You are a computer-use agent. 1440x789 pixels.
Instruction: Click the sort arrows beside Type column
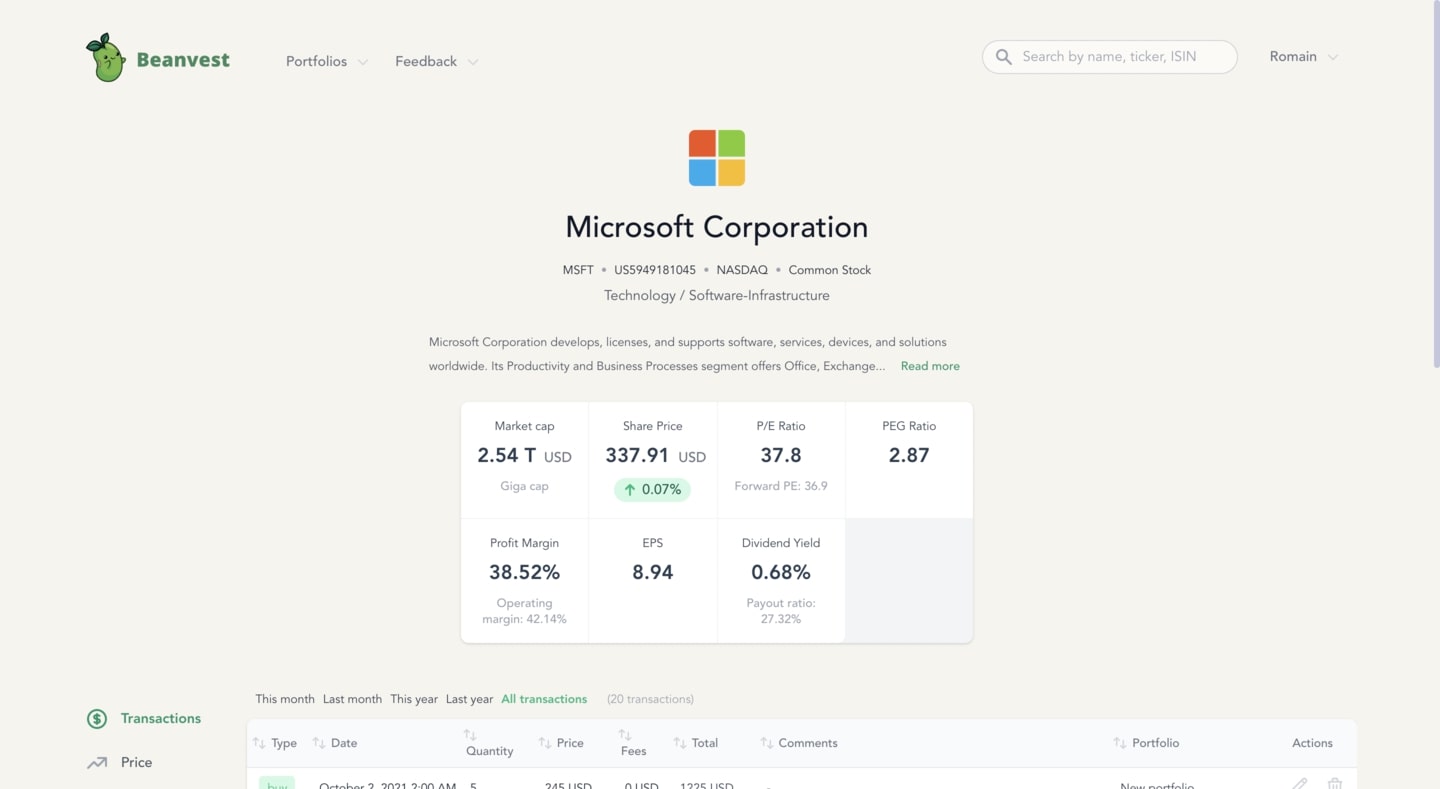[x=259, y=743]
